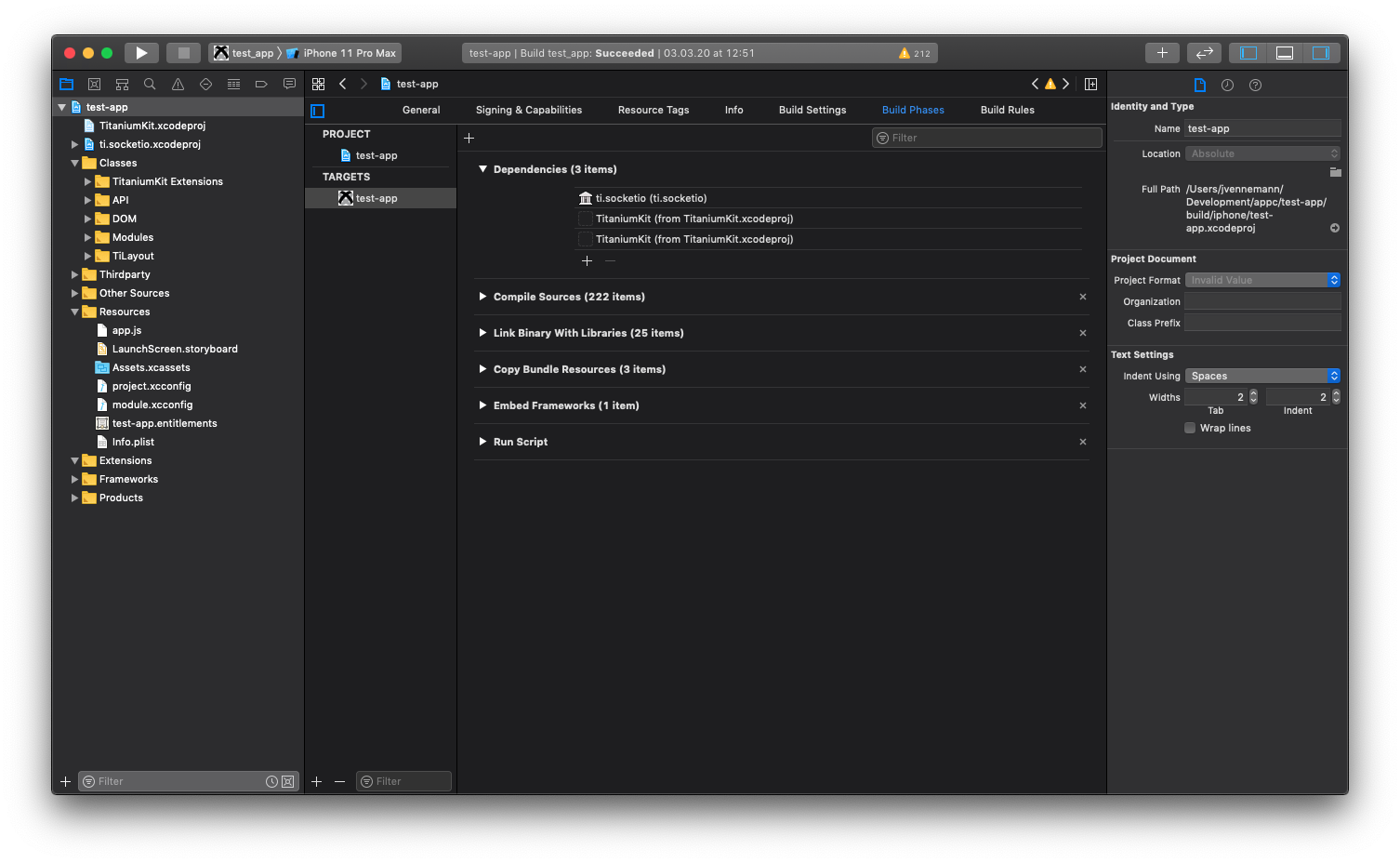
Task: Open the related items grid menu
Action: pos(318,84)
